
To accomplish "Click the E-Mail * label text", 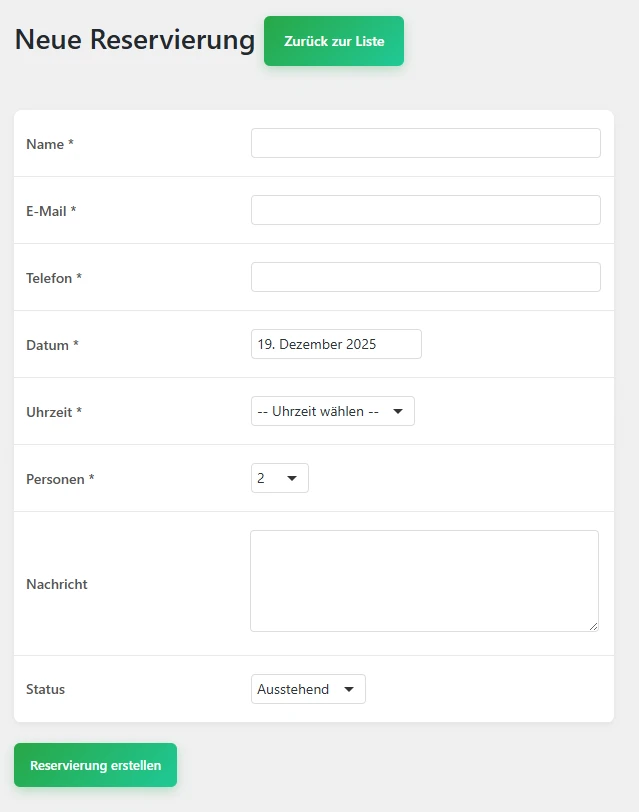I will 51,211.
